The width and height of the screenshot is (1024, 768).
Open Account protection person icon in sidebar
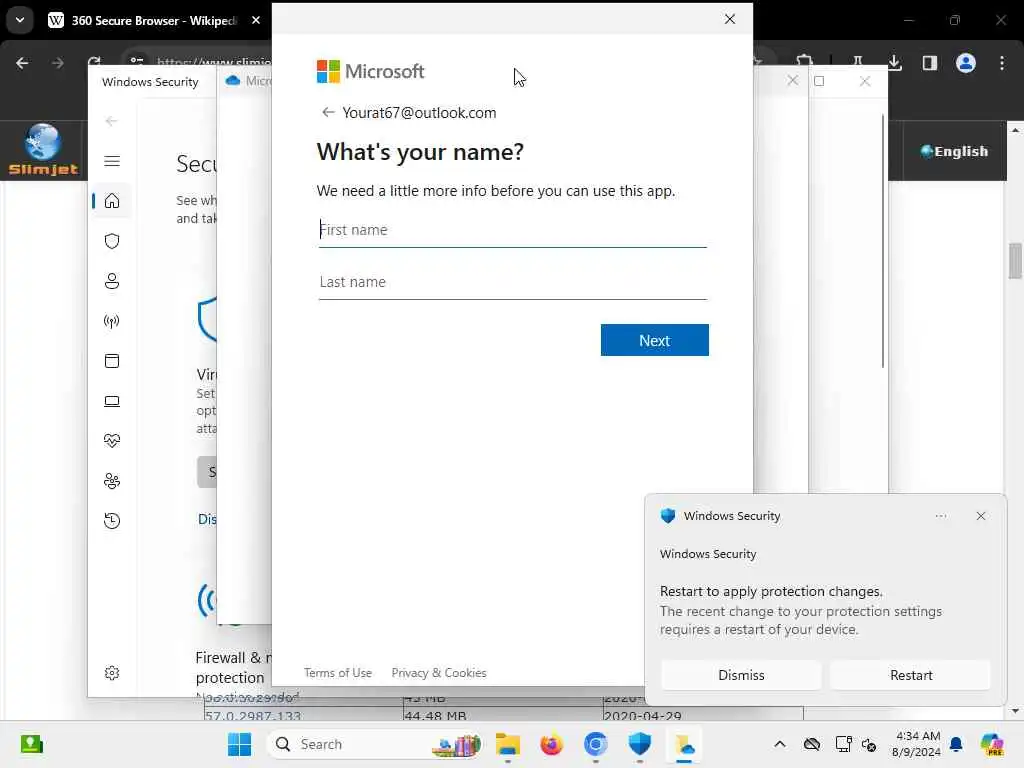[112, 281]
